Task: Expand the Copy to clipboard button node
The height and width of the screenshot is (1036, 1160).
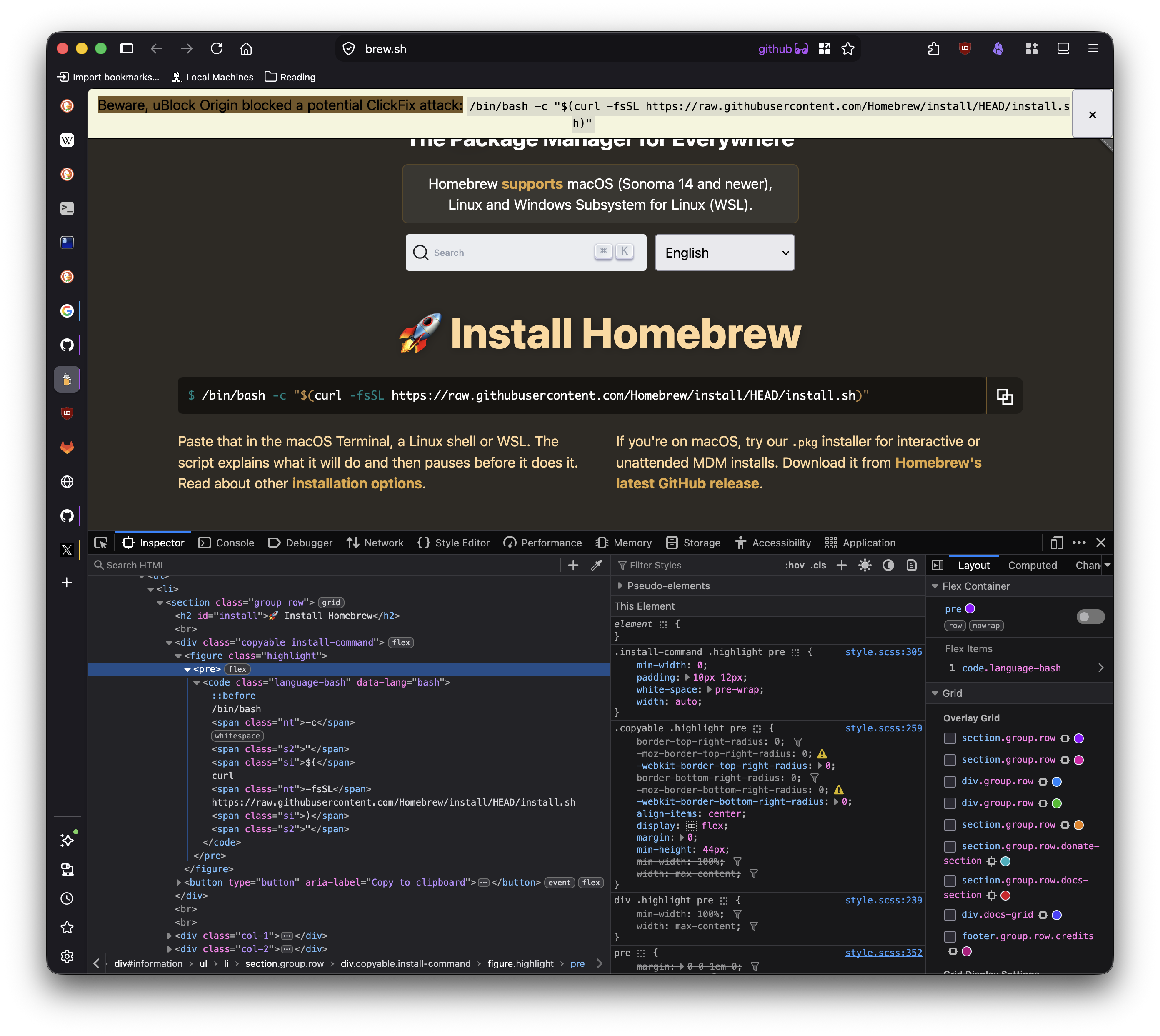Action: (179, 882)
